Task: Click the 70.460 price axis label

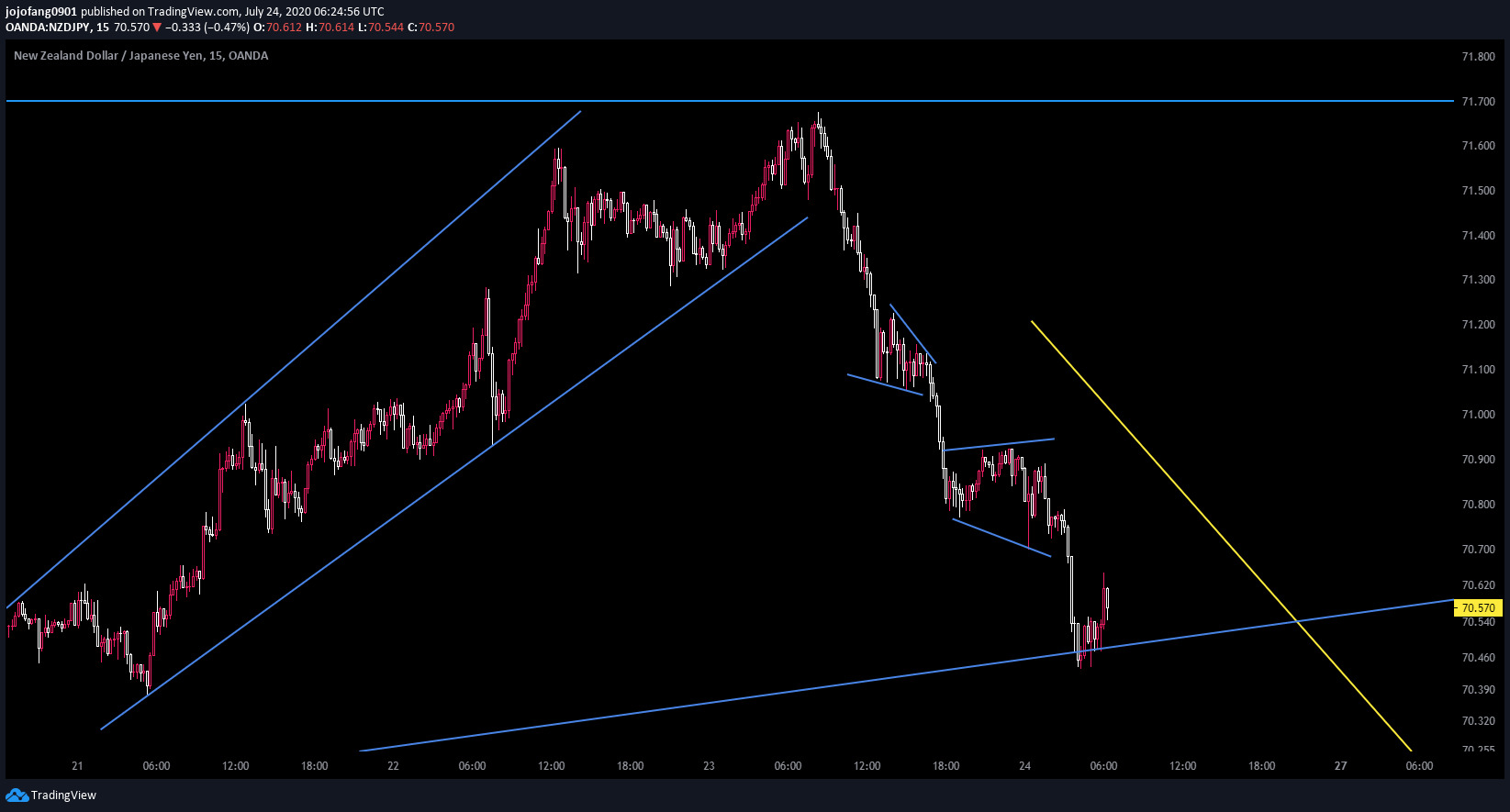Action: pos(1478,658)
